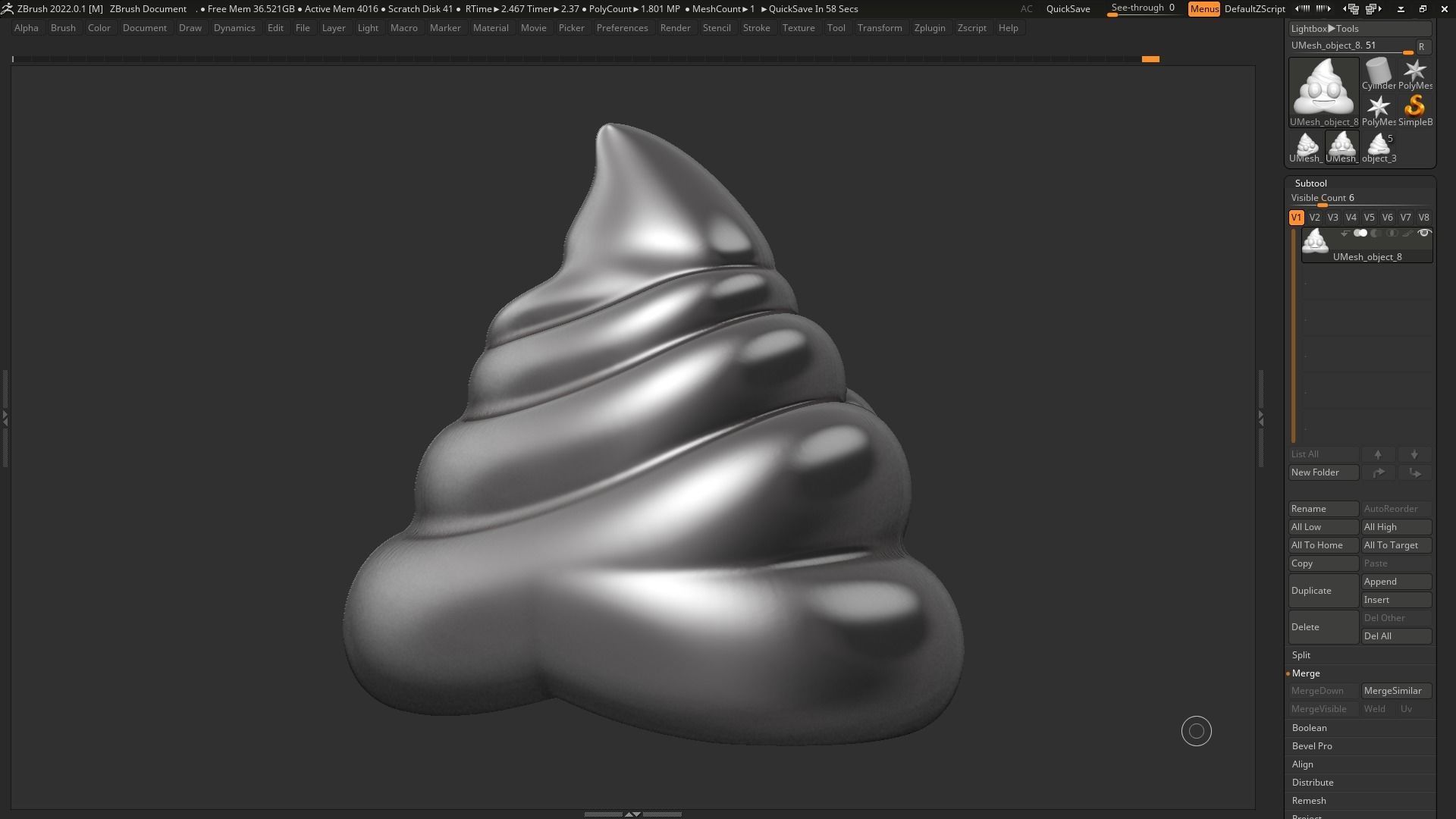
Task: Click the brush cursor circle on the canvas
Action: click(x=1196, y=731)
